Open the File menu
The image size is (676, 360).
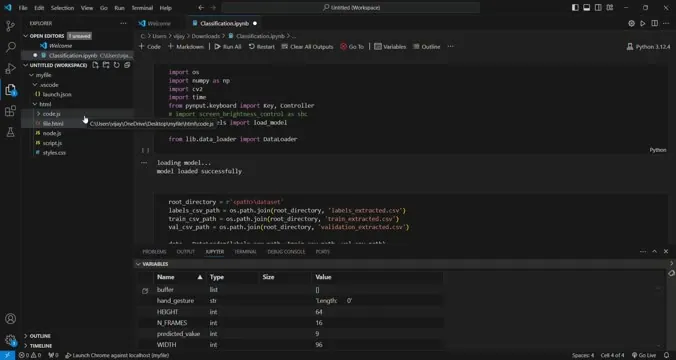tap(23, 8)
